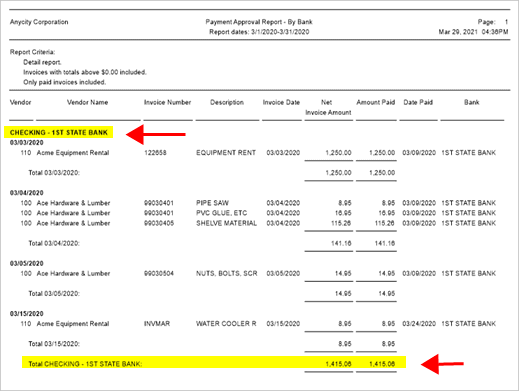The image size is (519, 391).
Task: Click the Description column header
Action: pos(227,102)
